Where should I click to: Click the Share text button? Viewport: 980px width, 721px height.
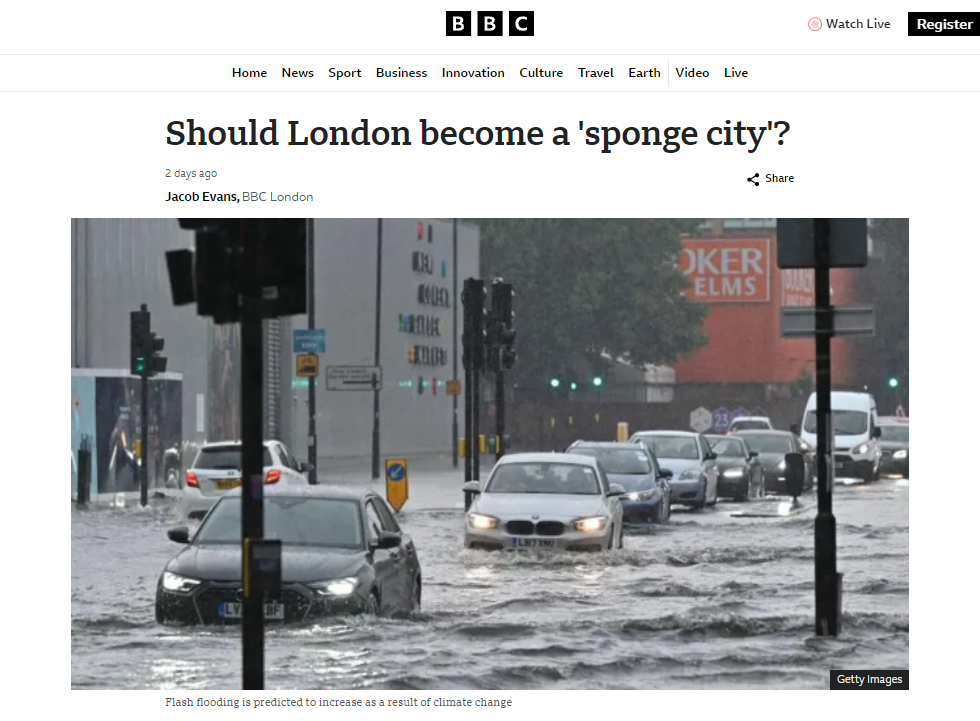pyautogui.click(x=779, y=178)
